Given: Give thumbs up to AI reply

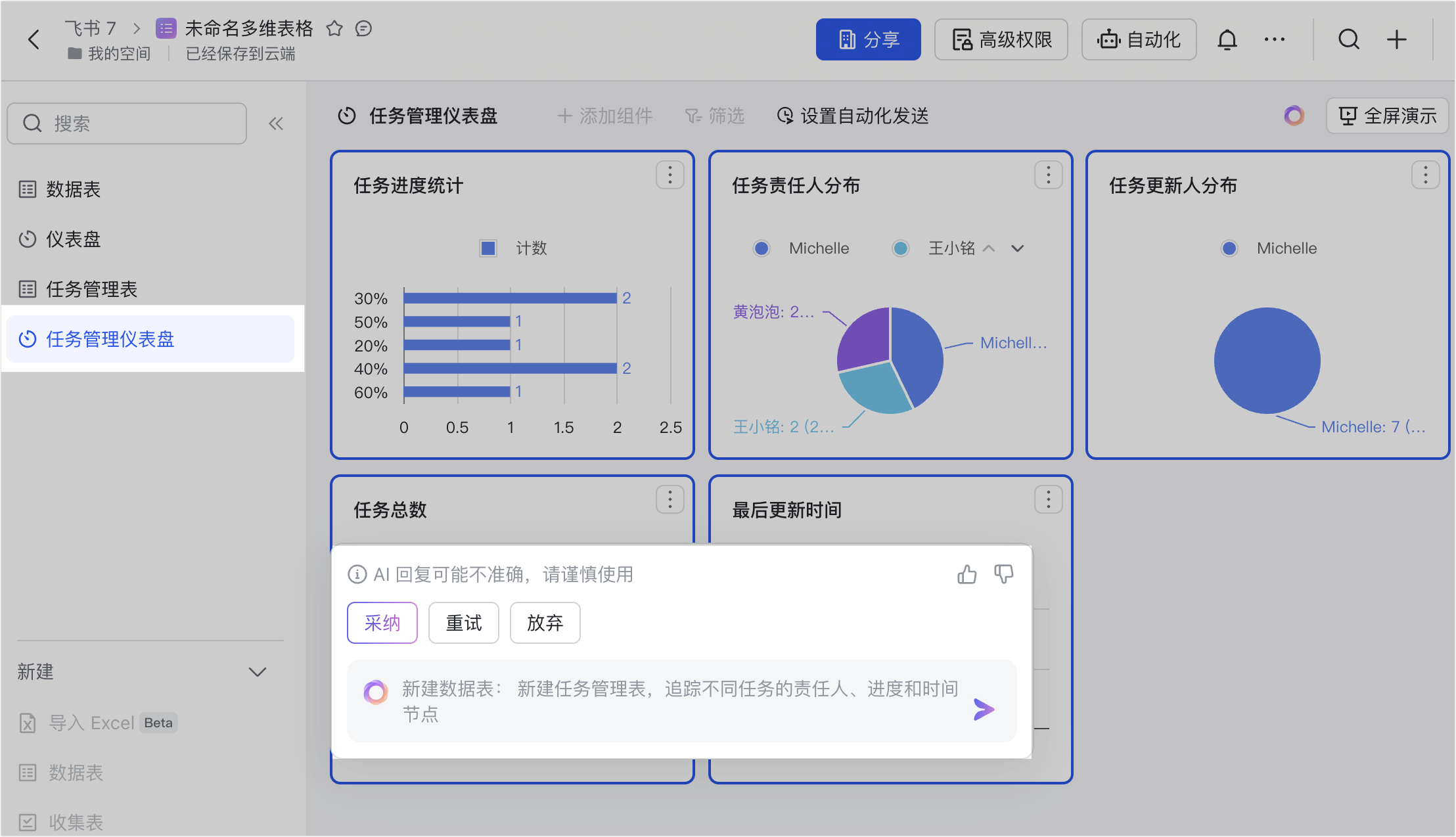Looking at the screenshot, I should point(967,575).
